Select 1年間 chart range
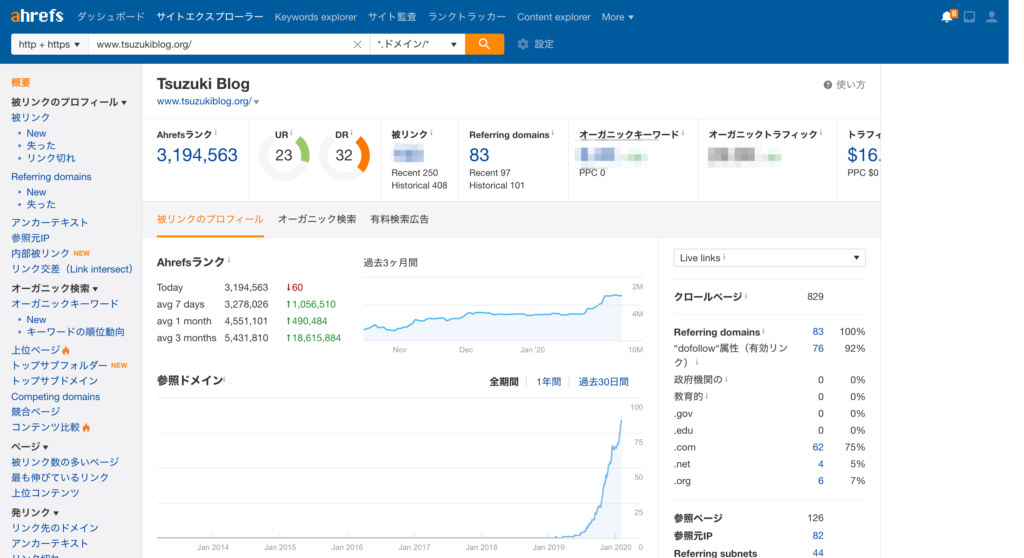1024x558 pixels. coord(549,382)
